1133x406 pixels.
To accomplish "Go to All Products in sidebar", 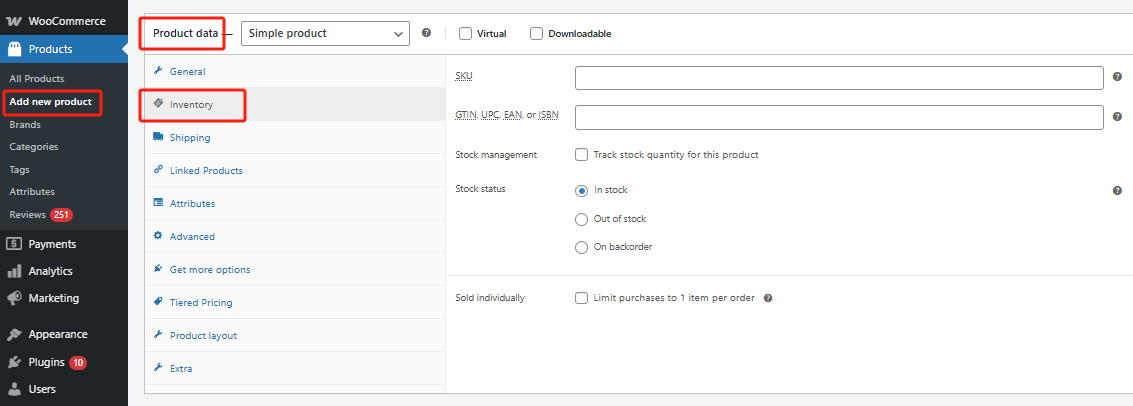I will click(37, 79).
